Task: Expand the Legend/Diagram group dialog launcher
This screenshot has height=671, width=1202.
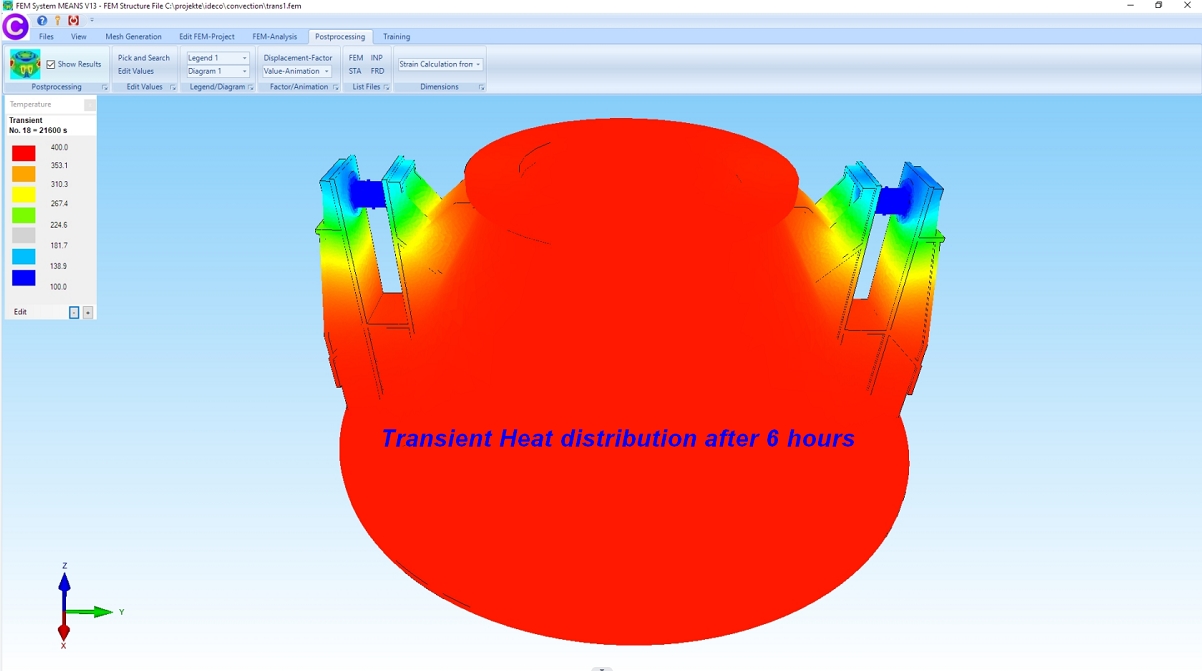Action: [251, 88]
